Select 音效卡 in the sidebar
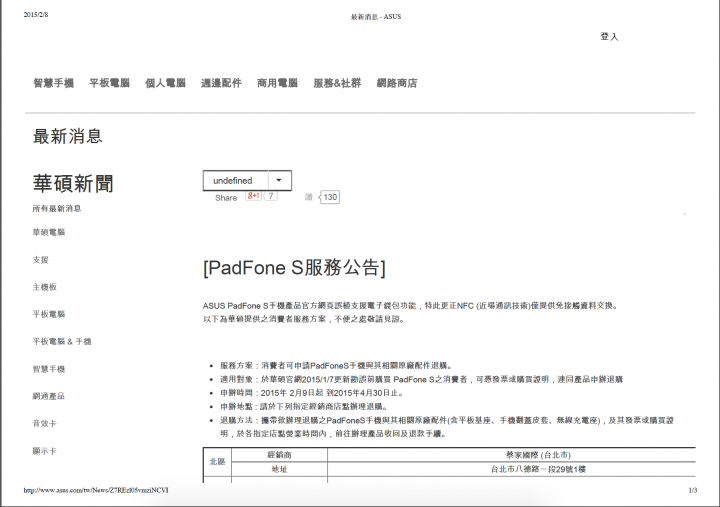720x507 pixels. pyautogui.click(x=45, y=423)
